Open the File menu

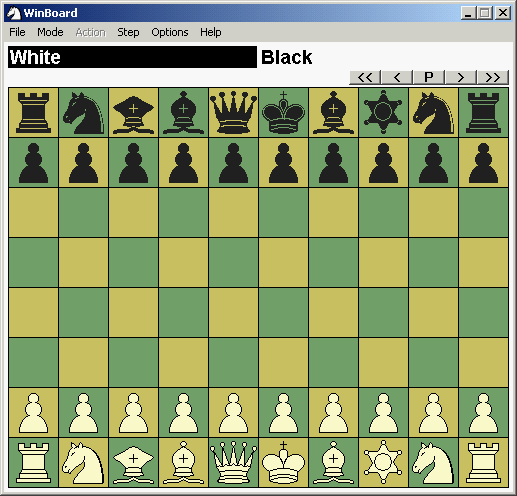click(17, 32)
